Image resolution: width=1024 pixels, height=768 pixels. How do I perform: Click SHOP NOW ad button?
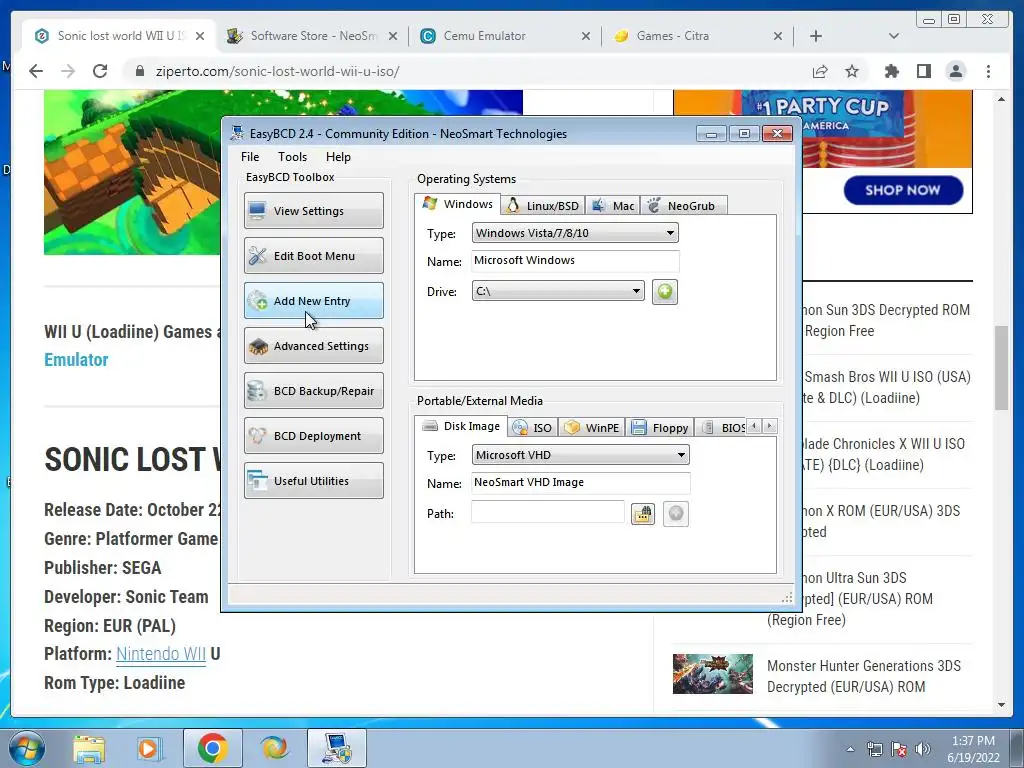click(903, 190)
